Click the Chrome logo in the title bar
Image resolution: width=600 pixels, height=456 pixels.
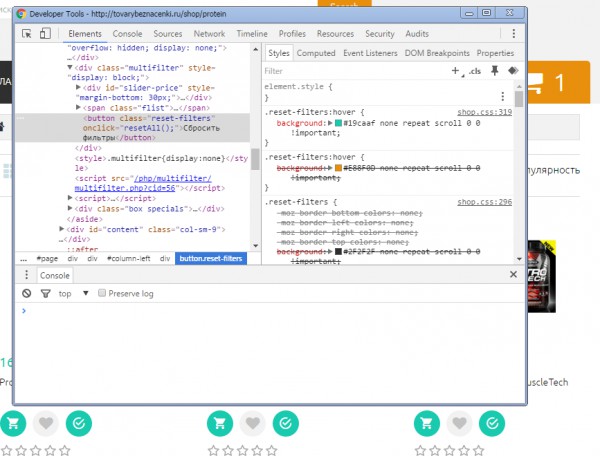click(x=21, y=14)
